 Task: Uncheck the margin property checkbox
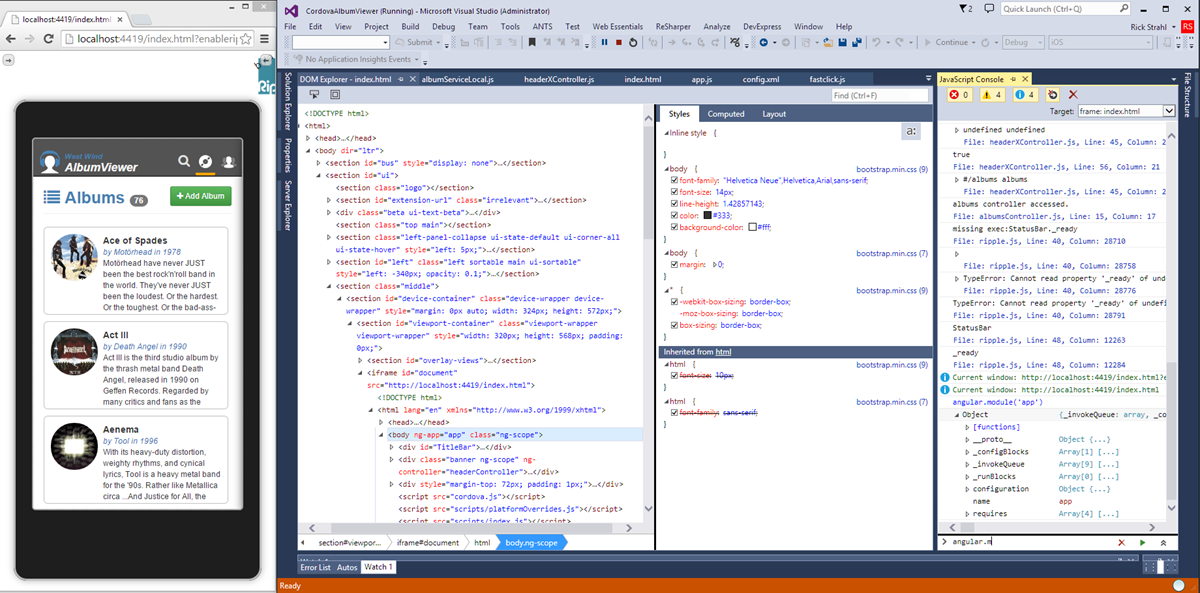click(x=674, y=265)
